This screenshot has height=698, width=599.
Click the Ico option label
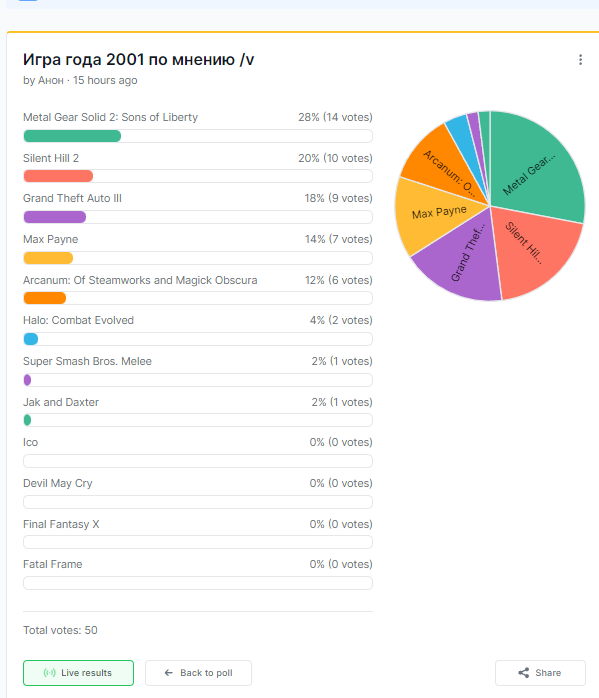pos(30,442)
